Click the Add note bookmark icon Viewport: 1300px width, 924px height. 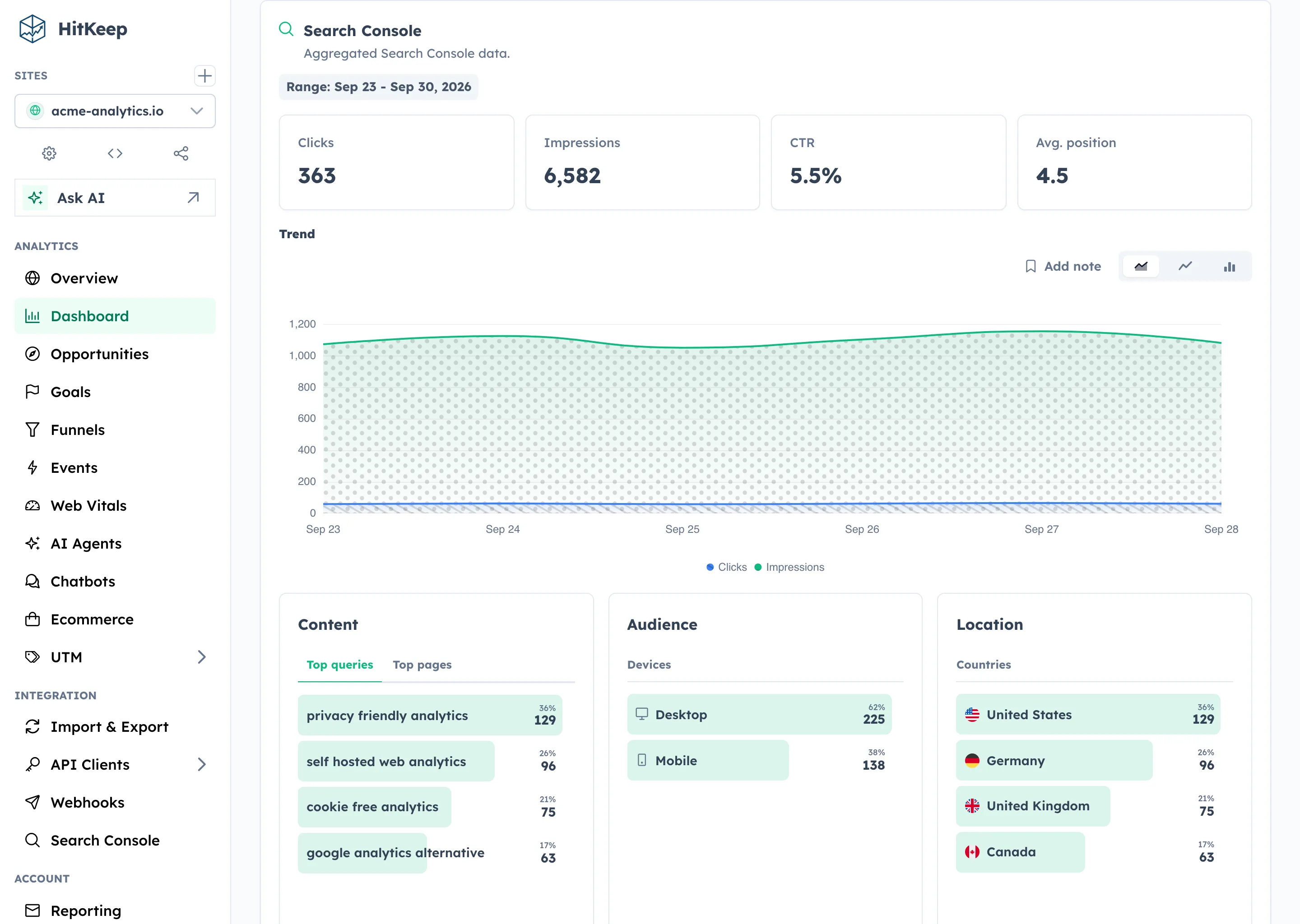[x=1031, y=266]
